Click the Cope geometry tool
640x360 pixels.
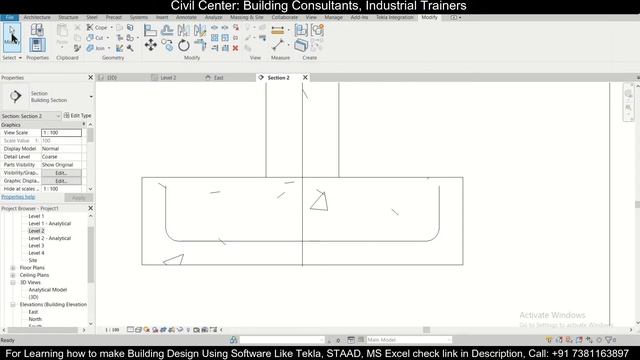(97, 27)
